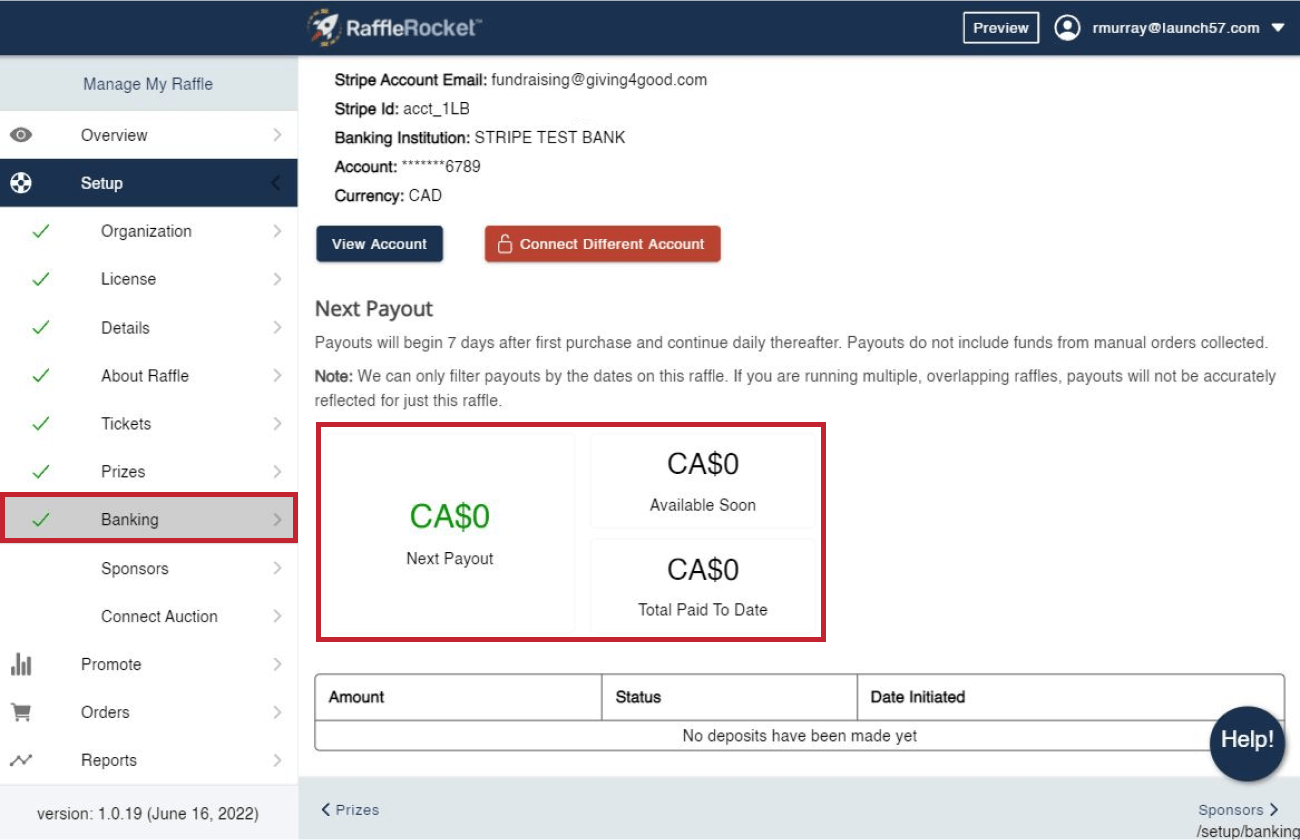This screenshot has width=1300, height=840.
Task: Click the Total Paid To Date card
Action: click(703, 585)
